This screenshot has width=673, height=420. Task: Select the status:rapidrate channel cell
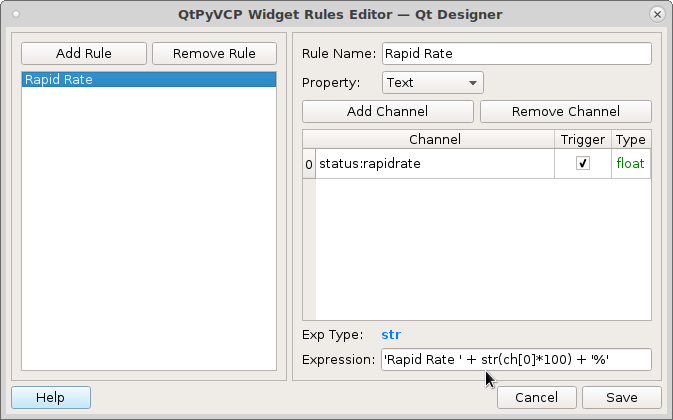435,163
